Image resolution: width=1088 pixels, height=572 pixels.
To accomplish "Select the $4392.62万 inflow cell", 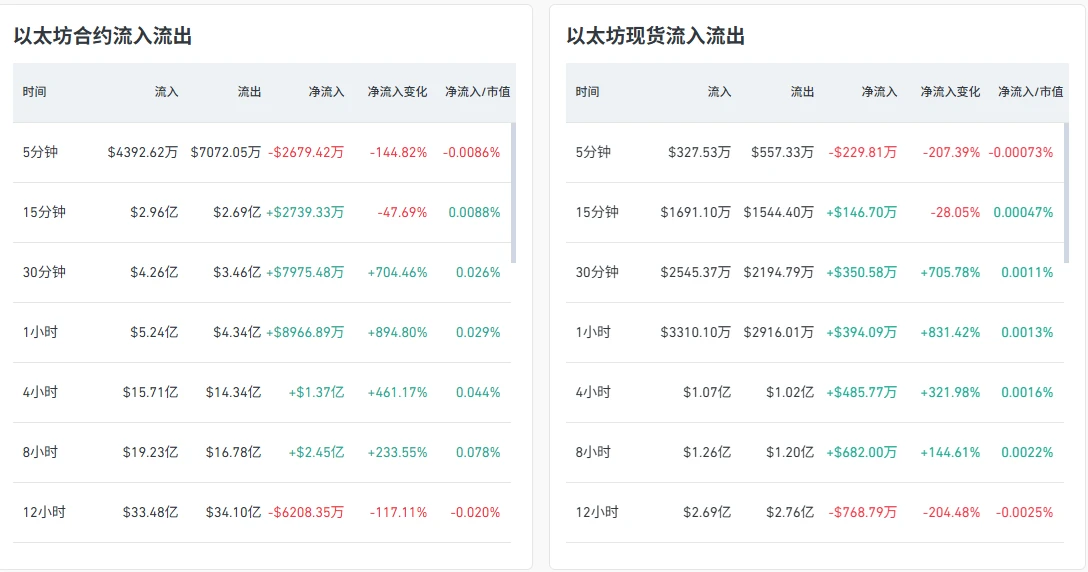I will 143,152.
